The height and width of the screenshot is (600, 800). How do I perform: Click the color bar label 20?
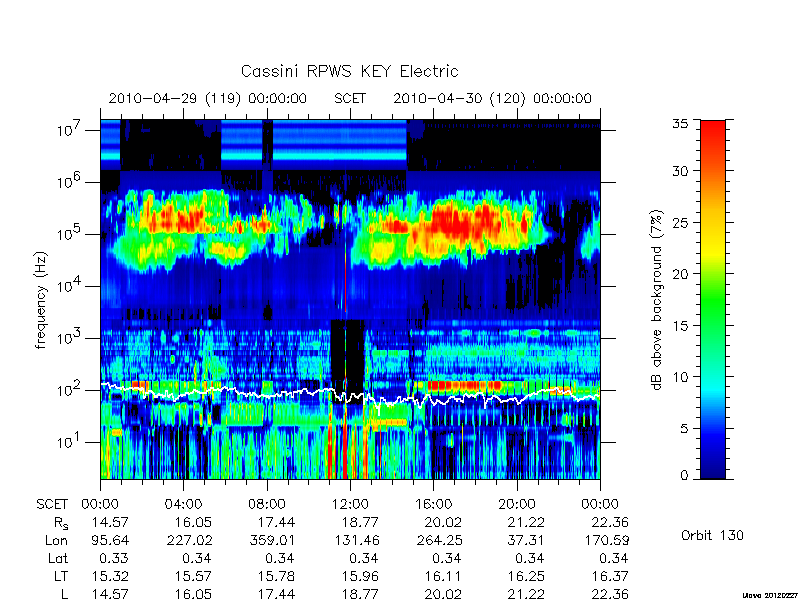[x=680, y=274]
